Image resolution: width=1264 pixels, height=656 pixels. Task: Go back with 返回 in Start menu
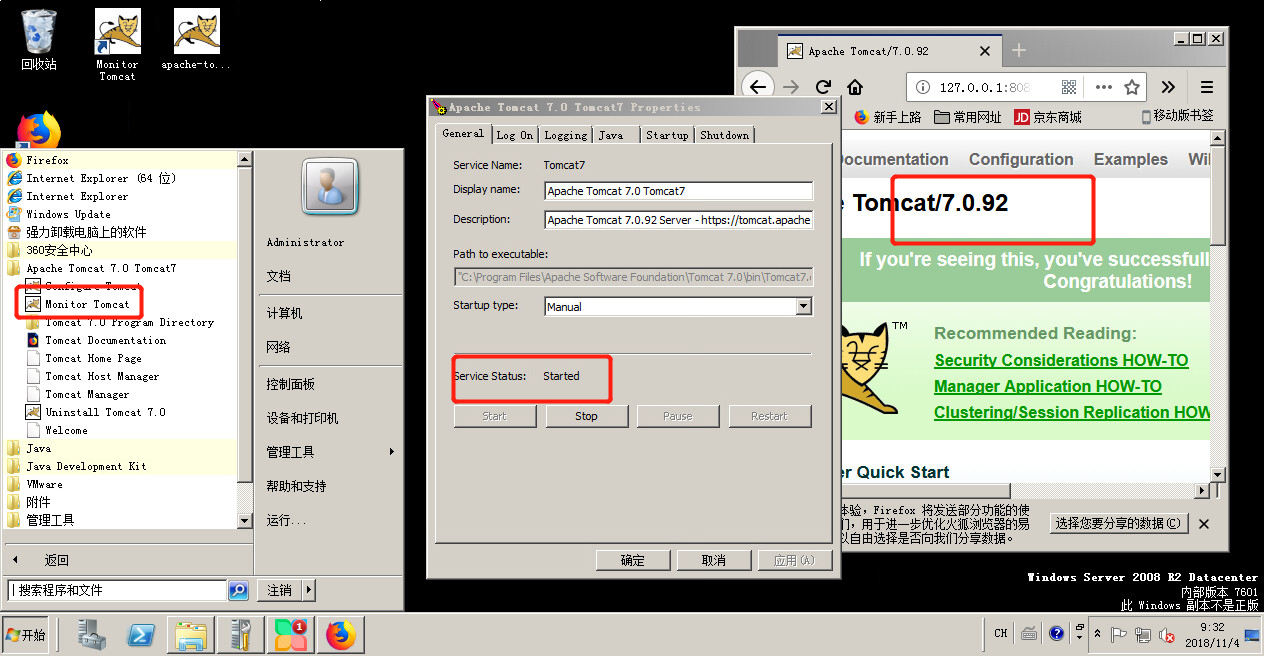click(56, 560)
